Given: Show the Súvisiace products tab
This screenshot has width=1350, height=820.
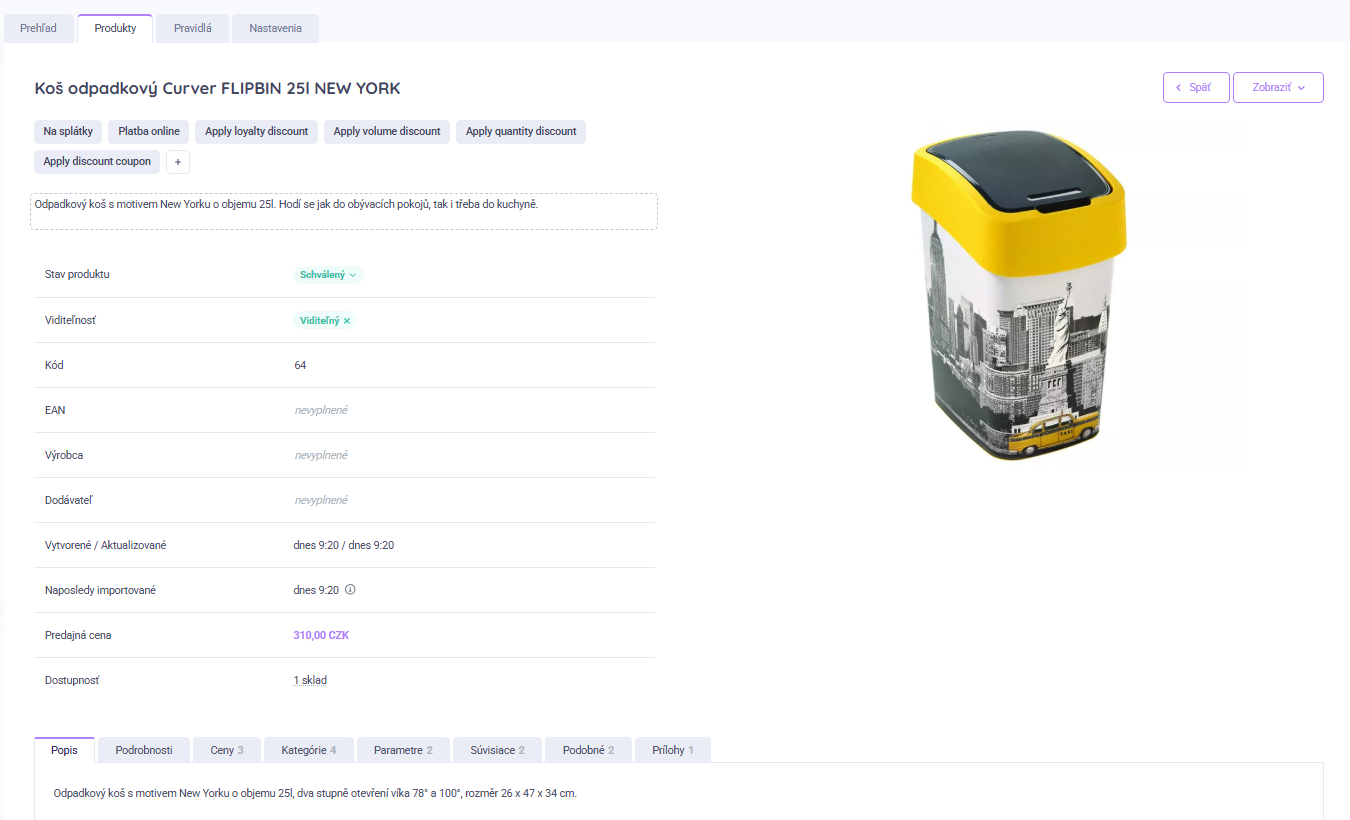Looking at the screenshot, I should [497, 750].
